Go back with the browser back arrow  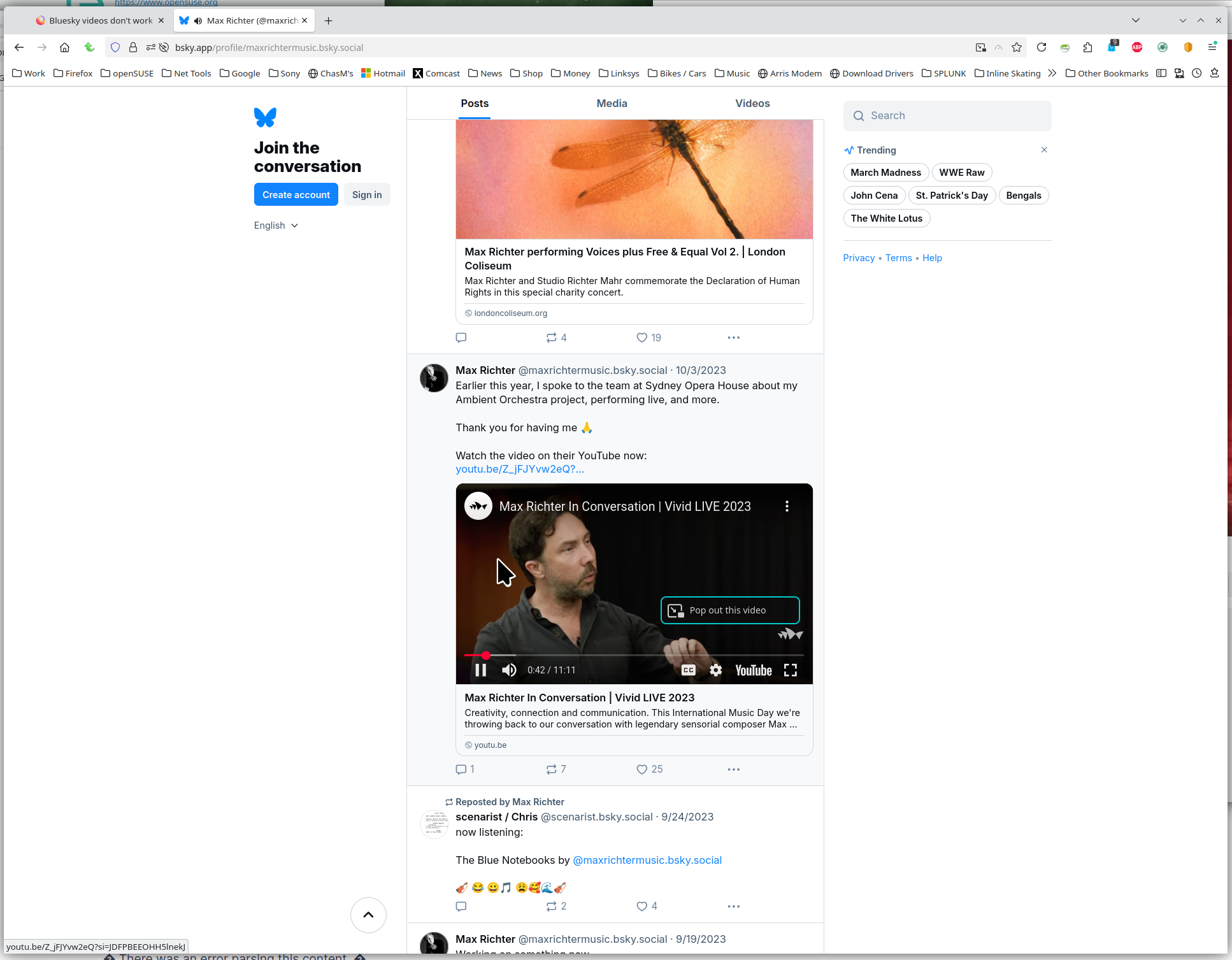pyautogui.click(x=19, y=47)
